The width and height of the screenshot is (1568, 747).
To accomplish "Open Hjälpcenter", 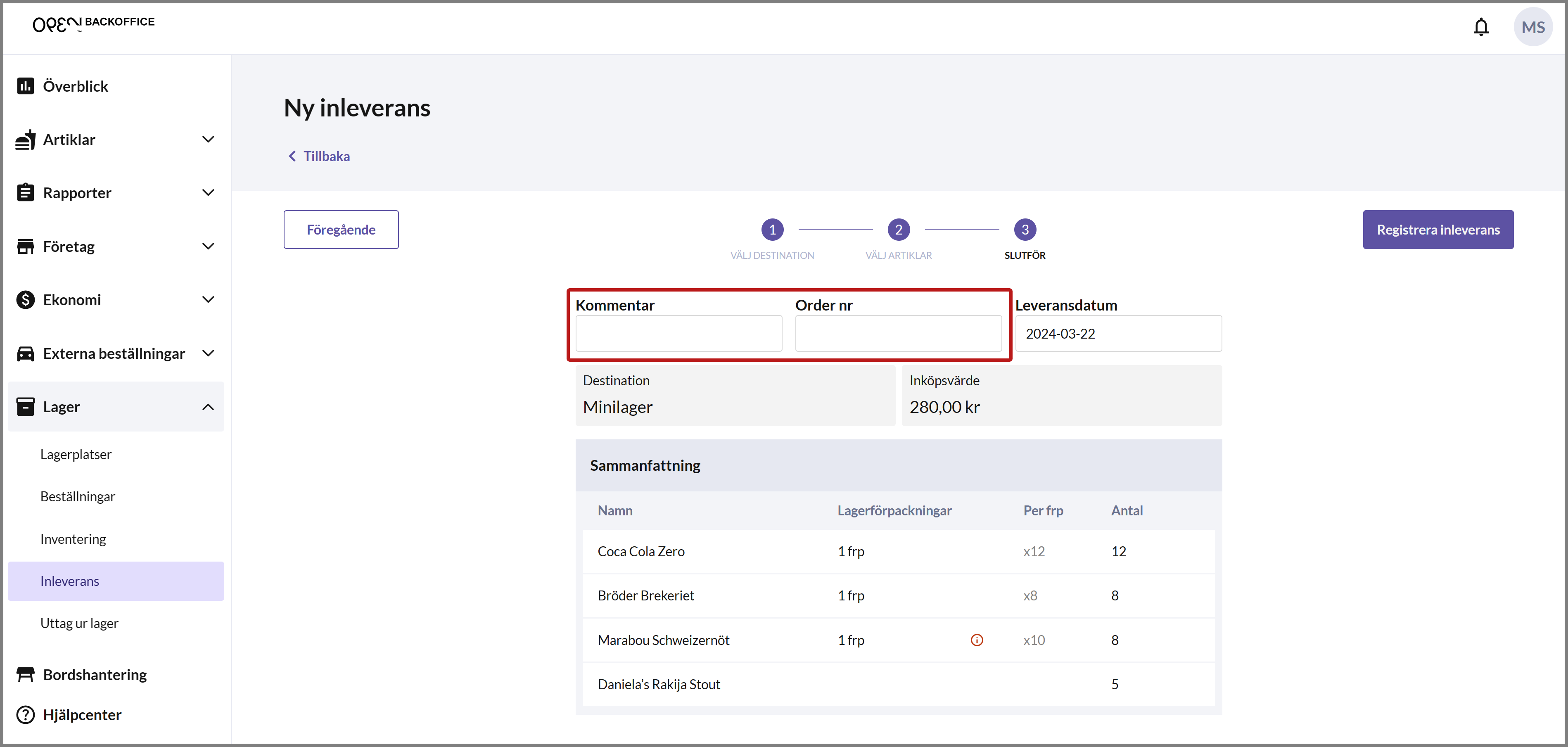I will click(82, 714).
